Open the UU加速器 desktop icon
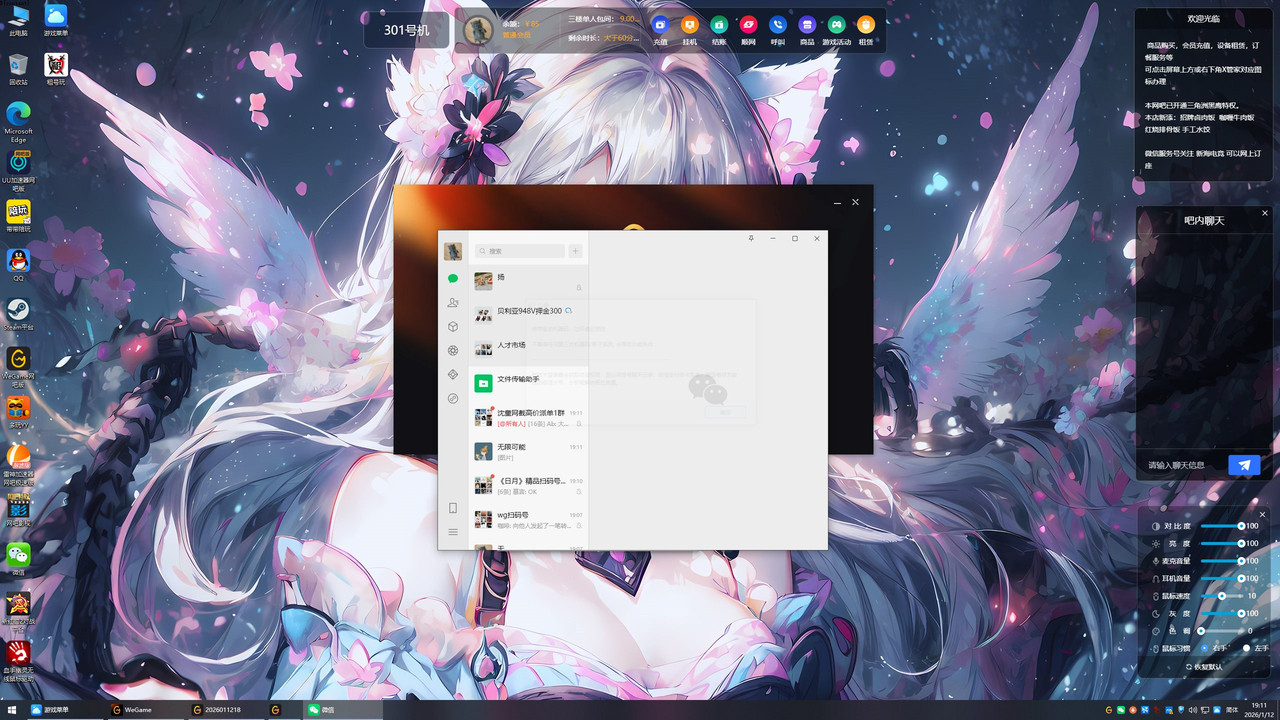 [18, 171]
